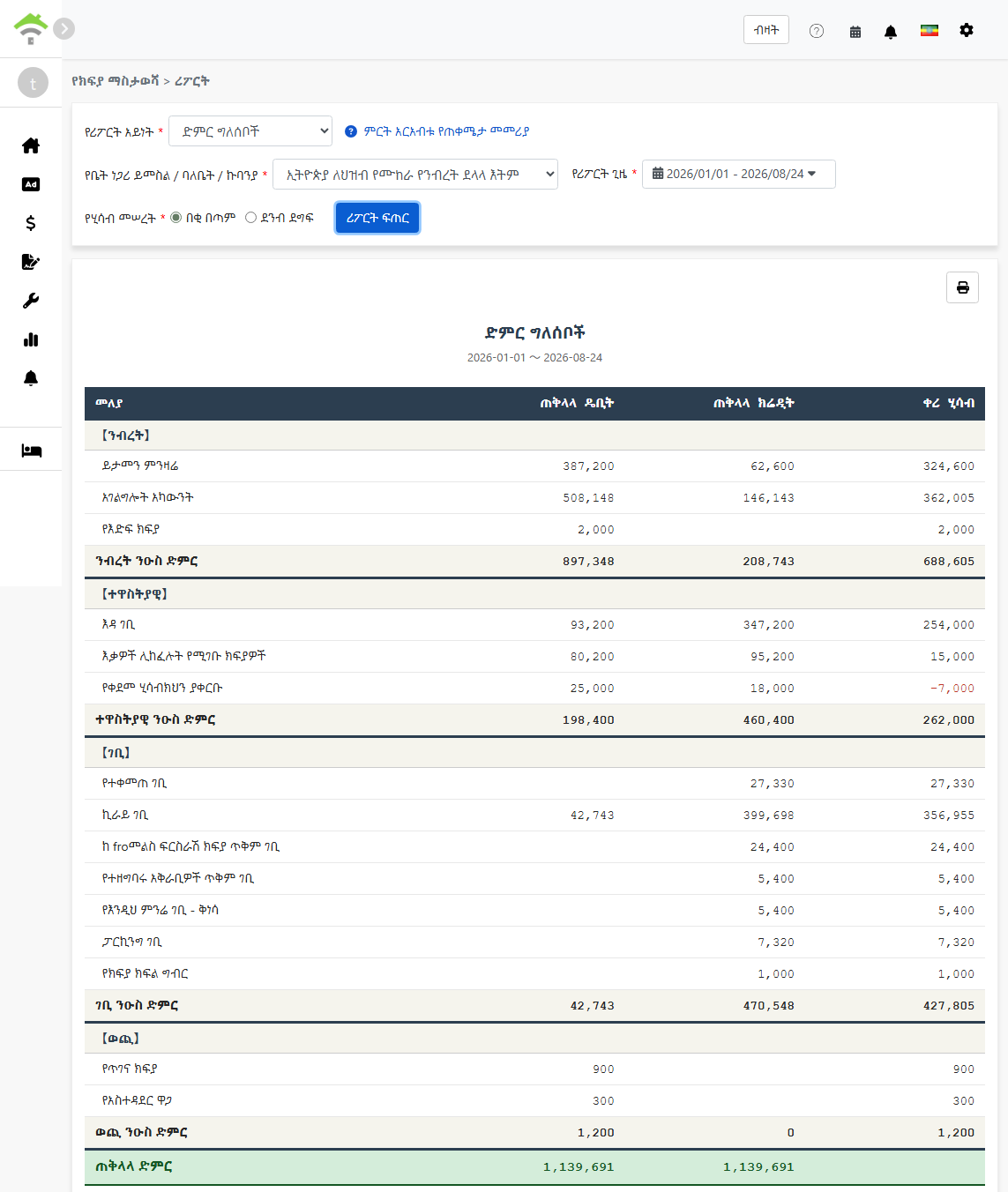The height and width of the screenshot is (1192, 1008).
Task: Open the contract signing sidebar icon
Action: point(31,262)
